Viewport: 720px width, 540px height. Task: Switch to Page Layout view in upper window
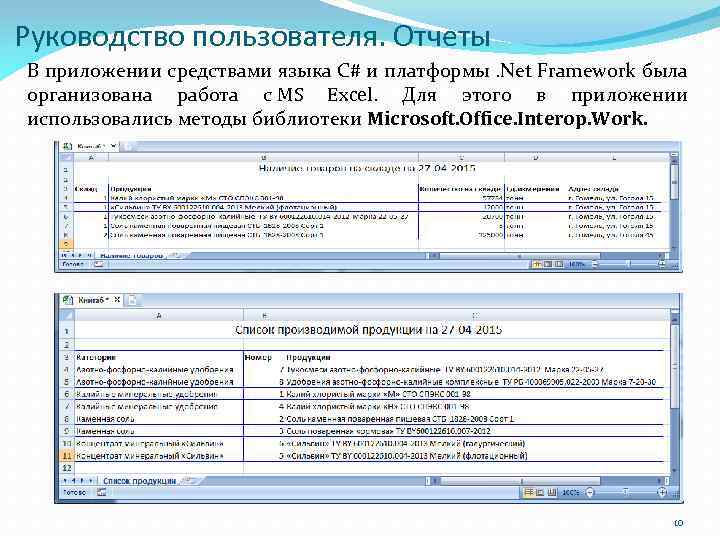[x=547, y=264]
